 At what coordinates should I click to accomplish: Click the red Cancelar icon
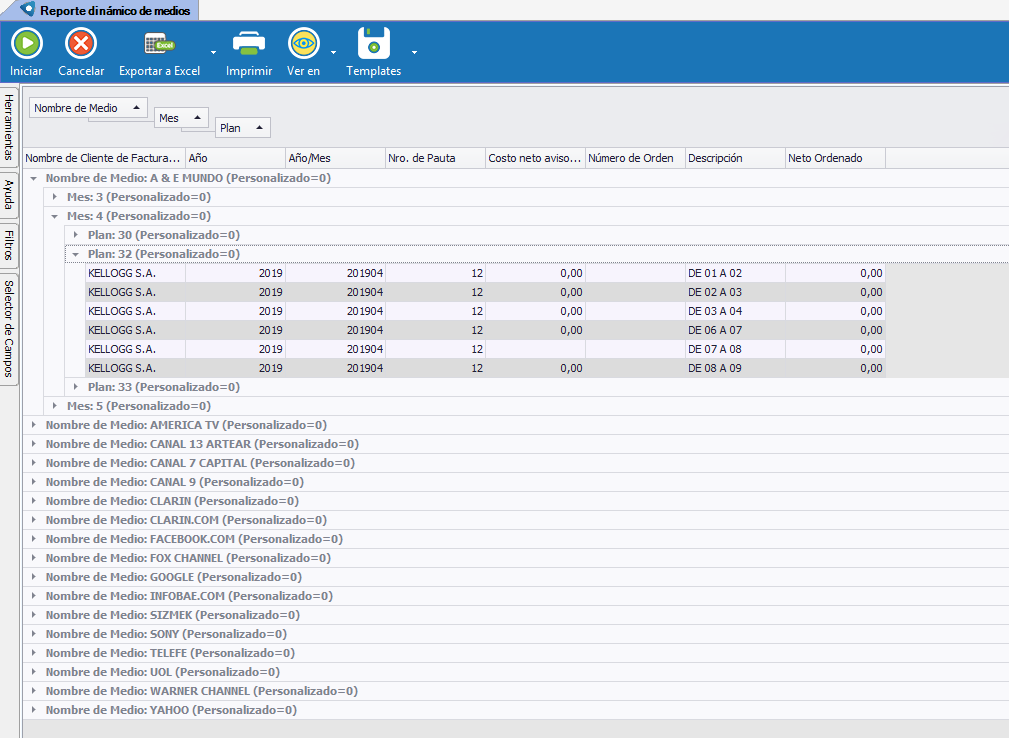(x=81, y=44)
